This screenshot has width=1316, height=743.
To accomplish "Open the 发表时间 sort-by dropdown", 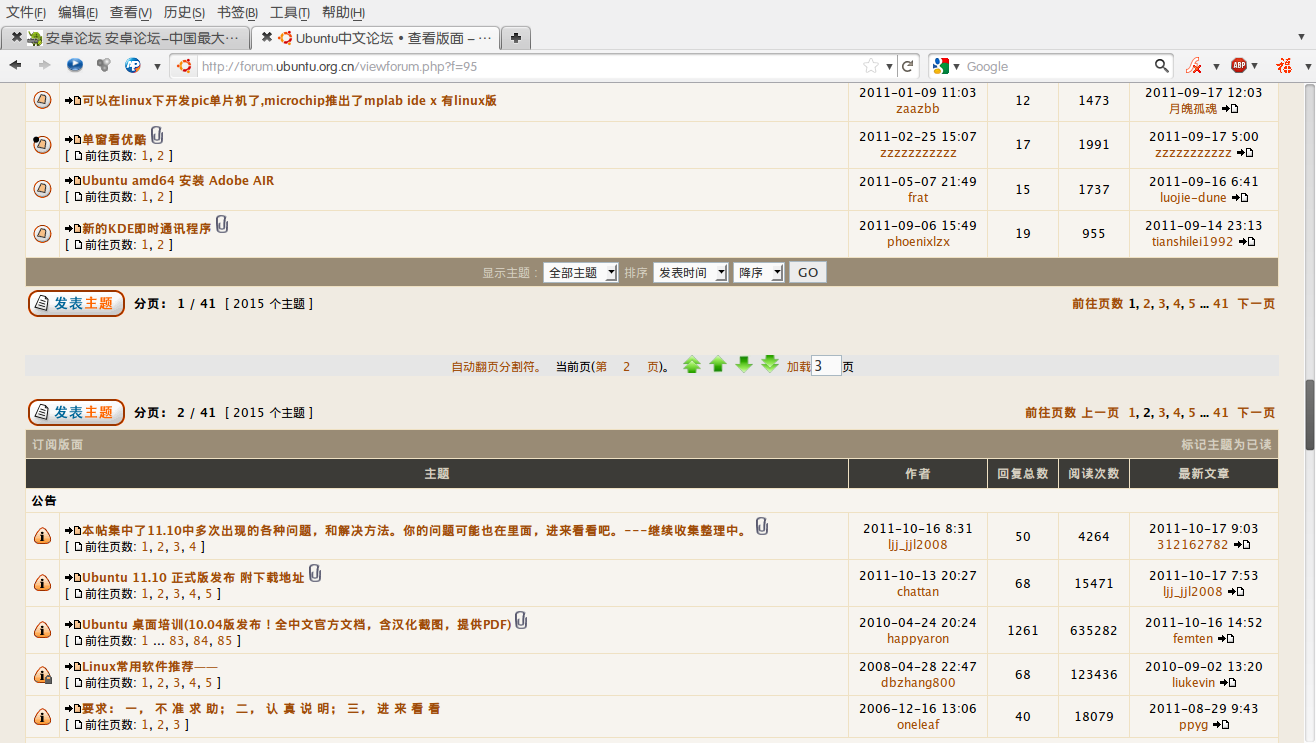I will point(691,273).
